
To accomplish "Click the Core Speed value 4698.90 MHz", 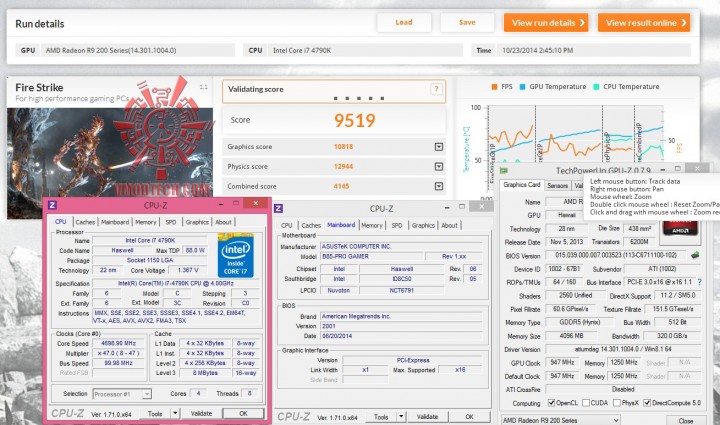I will click(118, 343).
